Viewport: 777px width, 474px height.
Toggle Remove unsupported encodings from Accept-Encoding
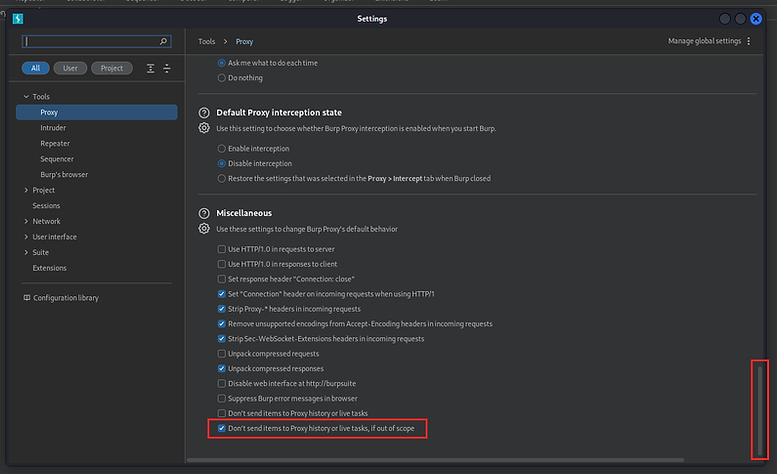(222, 323)
